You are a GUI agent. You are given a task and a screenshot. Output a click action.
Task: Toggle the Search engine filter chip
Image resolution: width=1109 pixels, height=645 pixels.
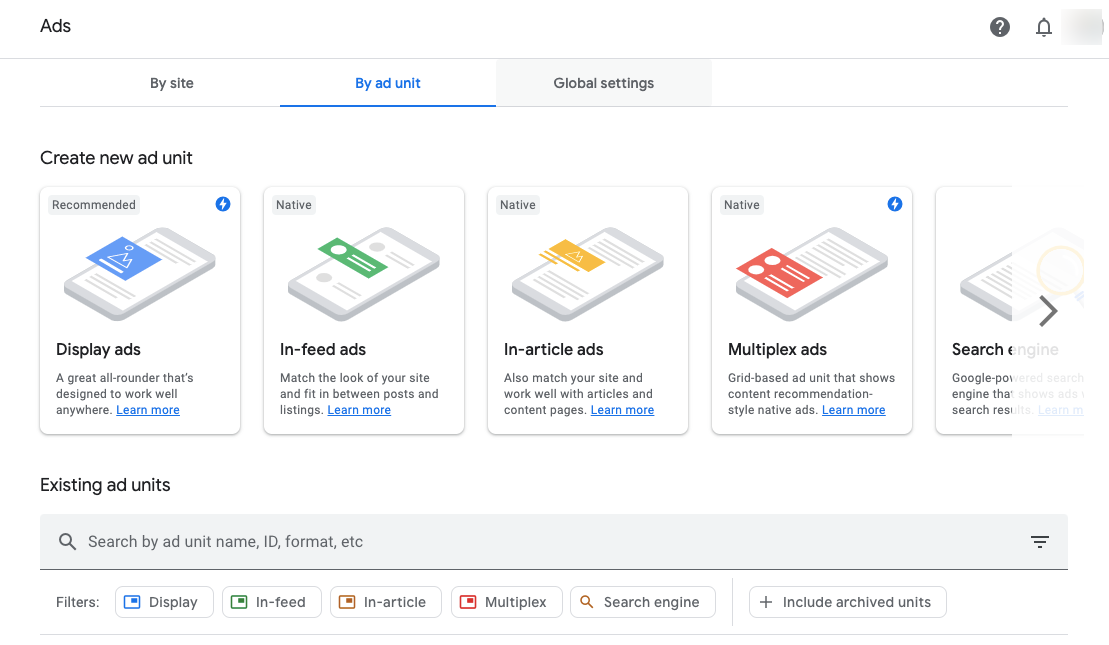pyautogui.click(x=642, y=601)
